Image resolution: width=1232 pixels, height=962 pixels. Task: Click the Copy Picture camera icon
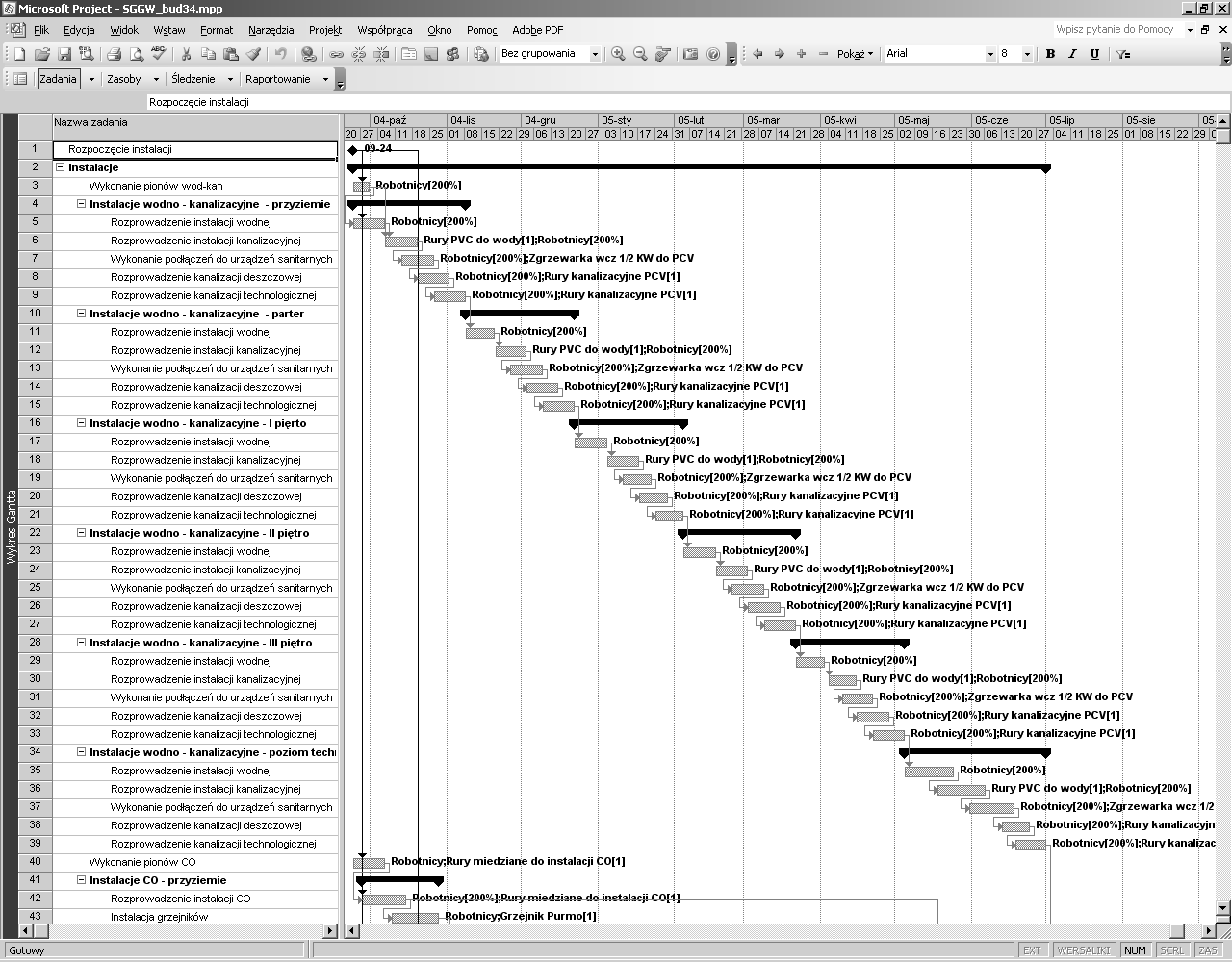pyautogui.click(x=690, y=54)
